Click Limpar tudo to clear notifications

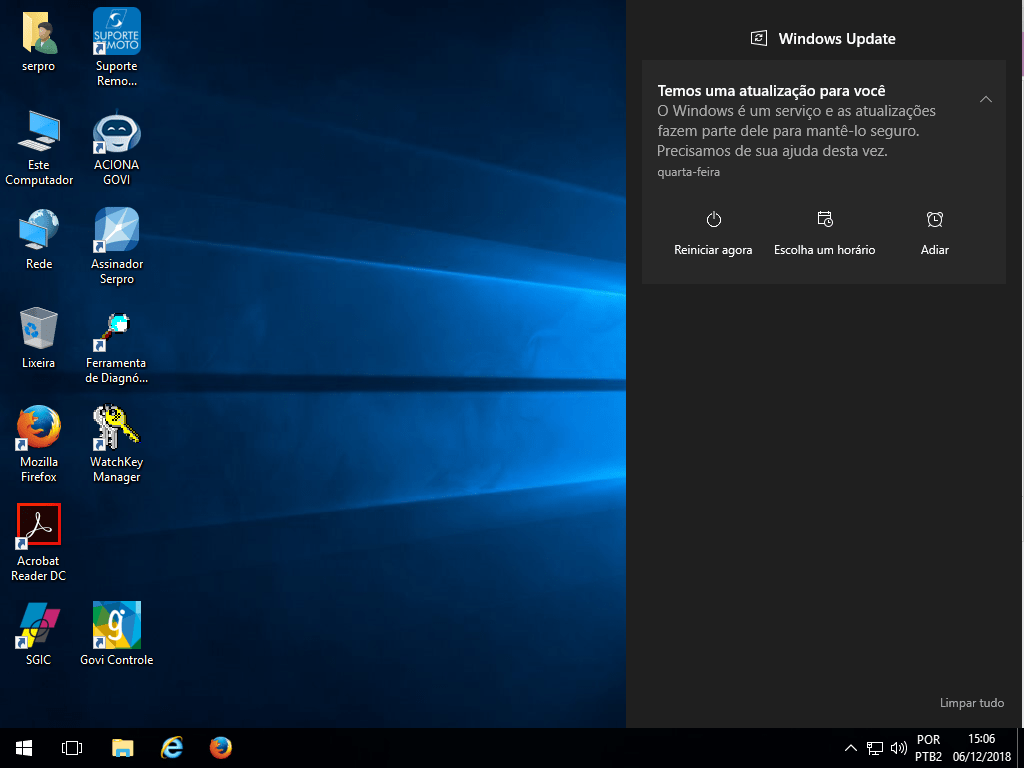(x=971, y=703)
